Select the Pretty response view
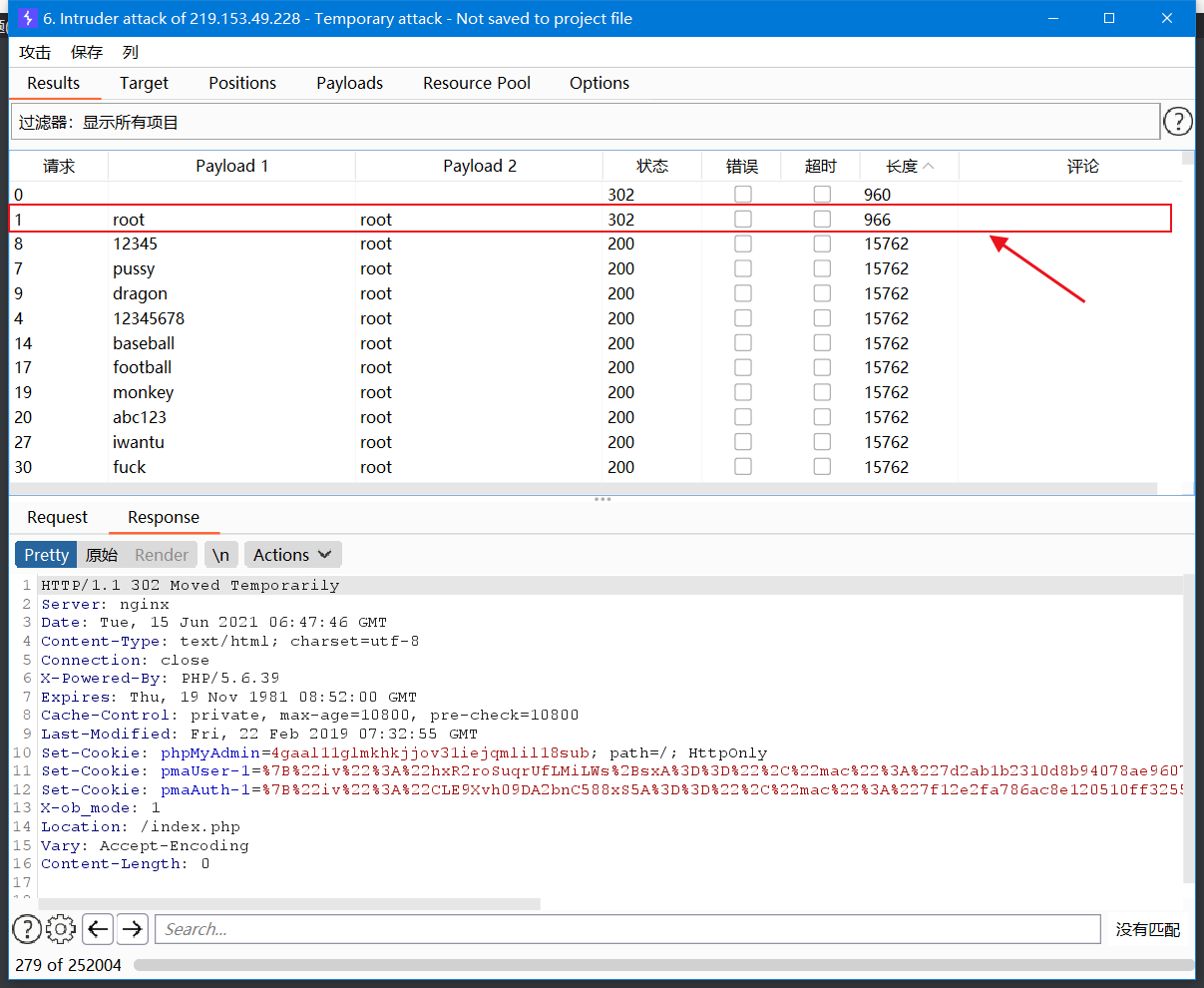This screenshot has width=1204, height=988. coord(45,554)
